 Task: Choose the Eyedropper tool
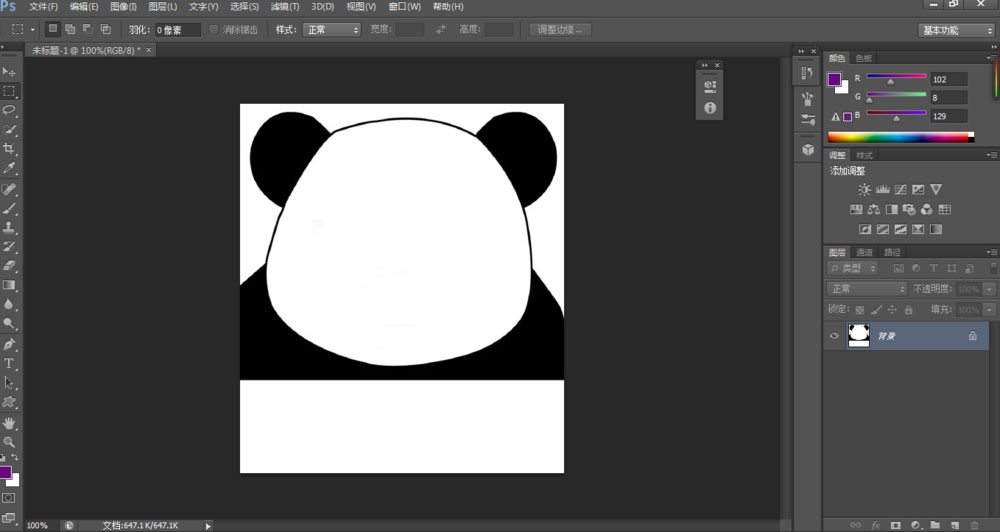9,168
